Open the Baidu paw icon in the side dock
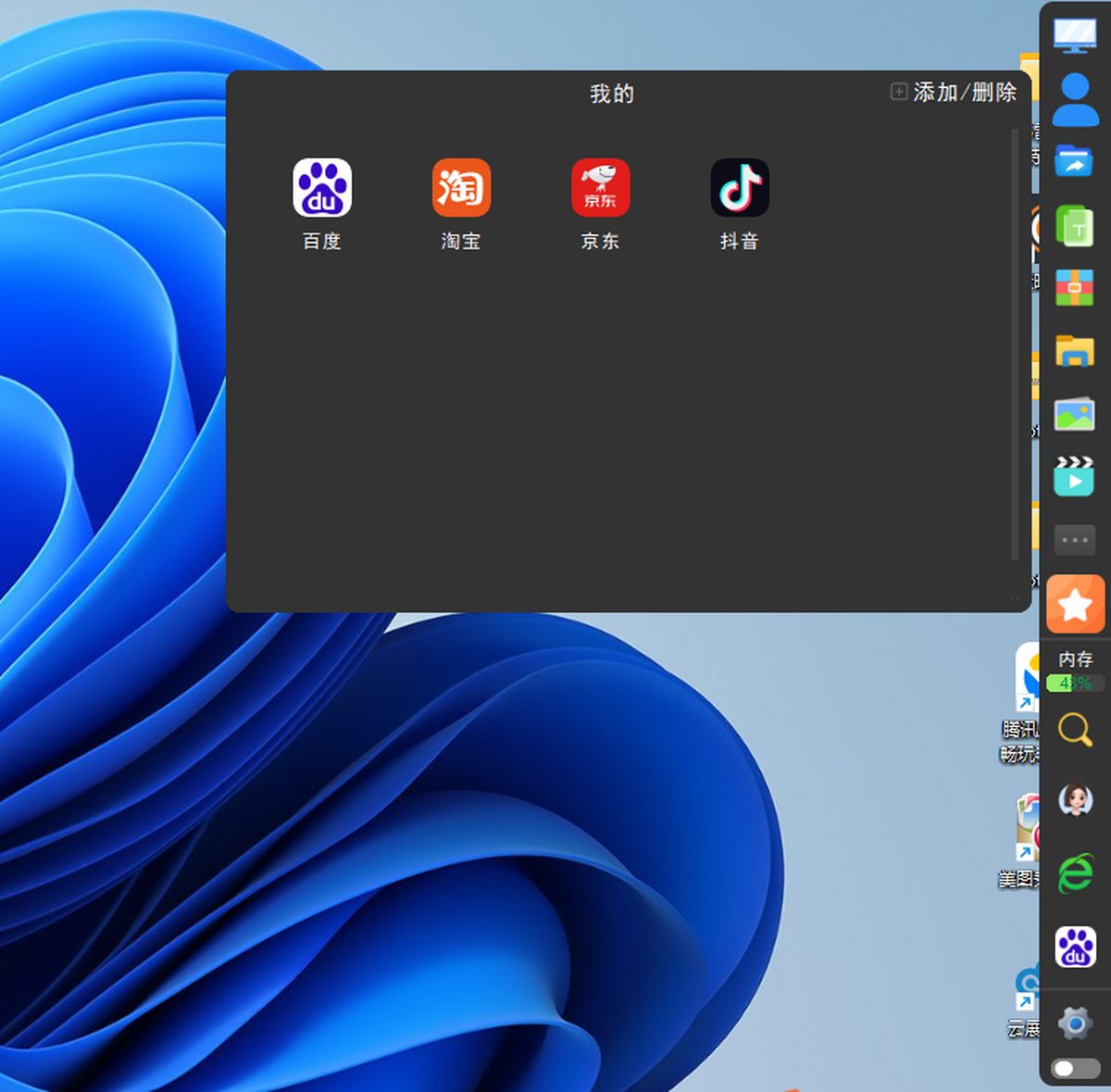 pyautogui.click(x=1075, y=948)
